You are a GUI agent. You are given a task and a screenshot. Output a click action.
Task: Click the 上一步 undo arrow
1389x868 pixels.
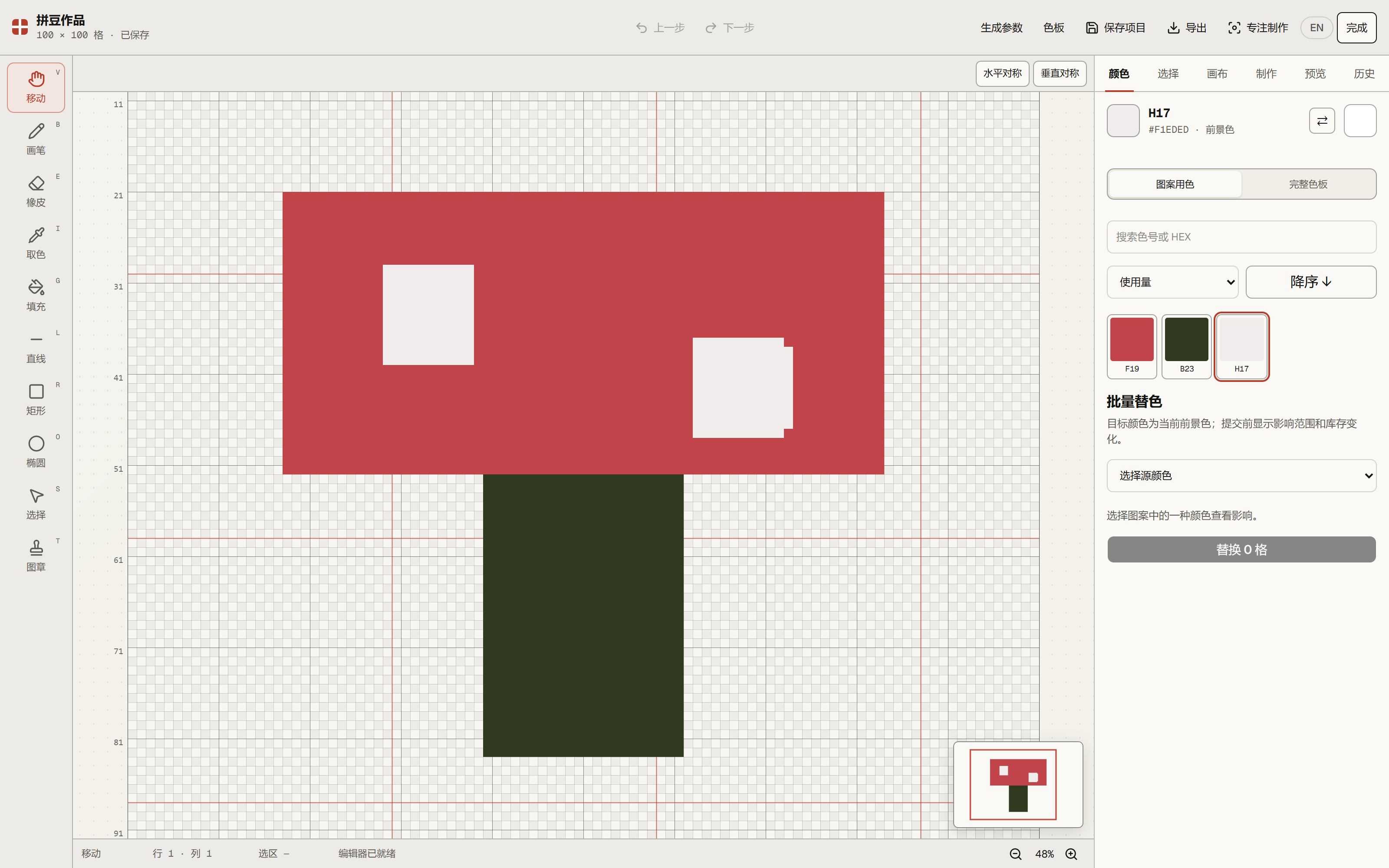point(642,27)
